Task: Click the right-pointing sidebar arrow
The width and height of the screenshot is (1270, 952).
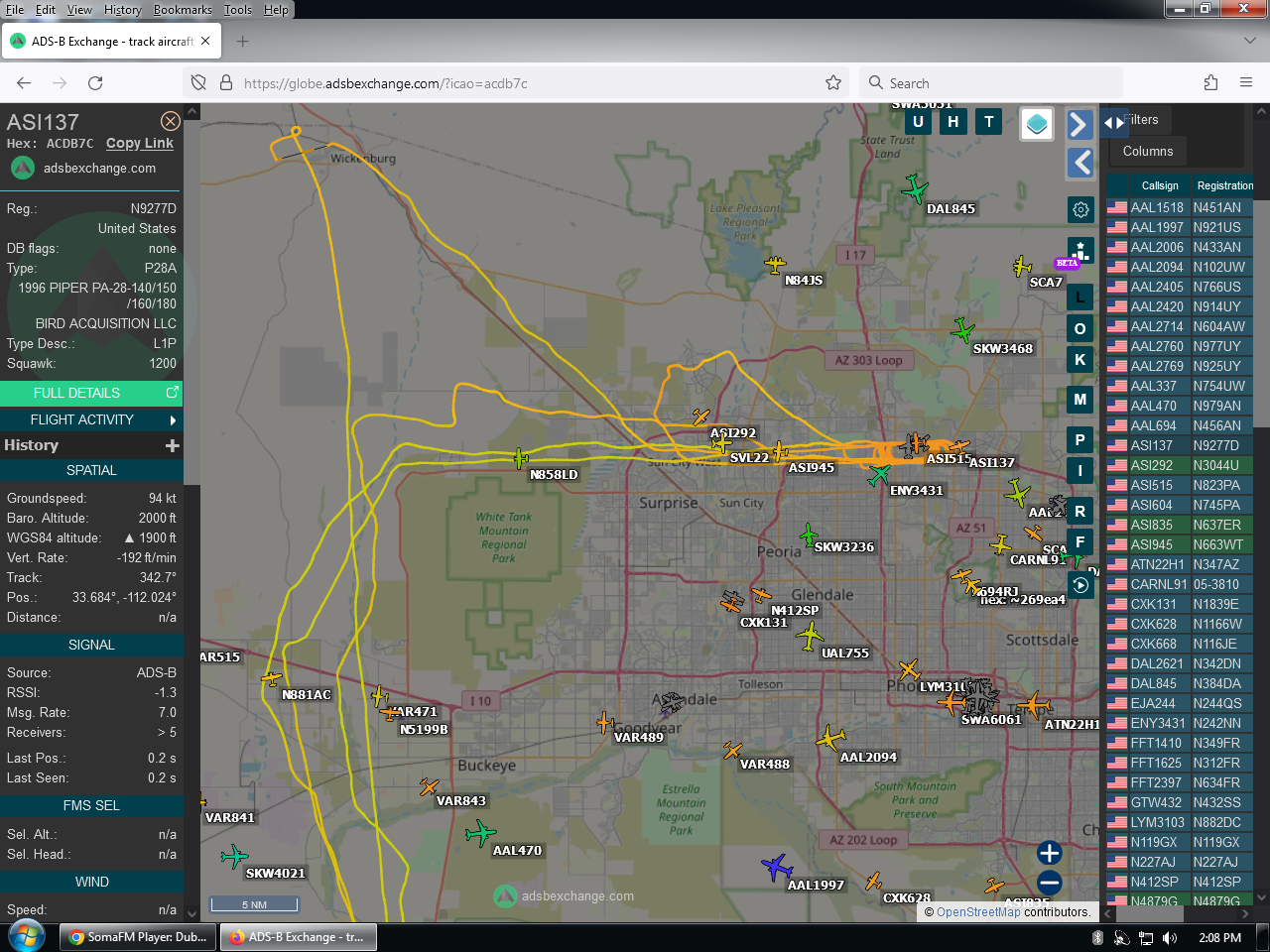Action: point(1080,124)
